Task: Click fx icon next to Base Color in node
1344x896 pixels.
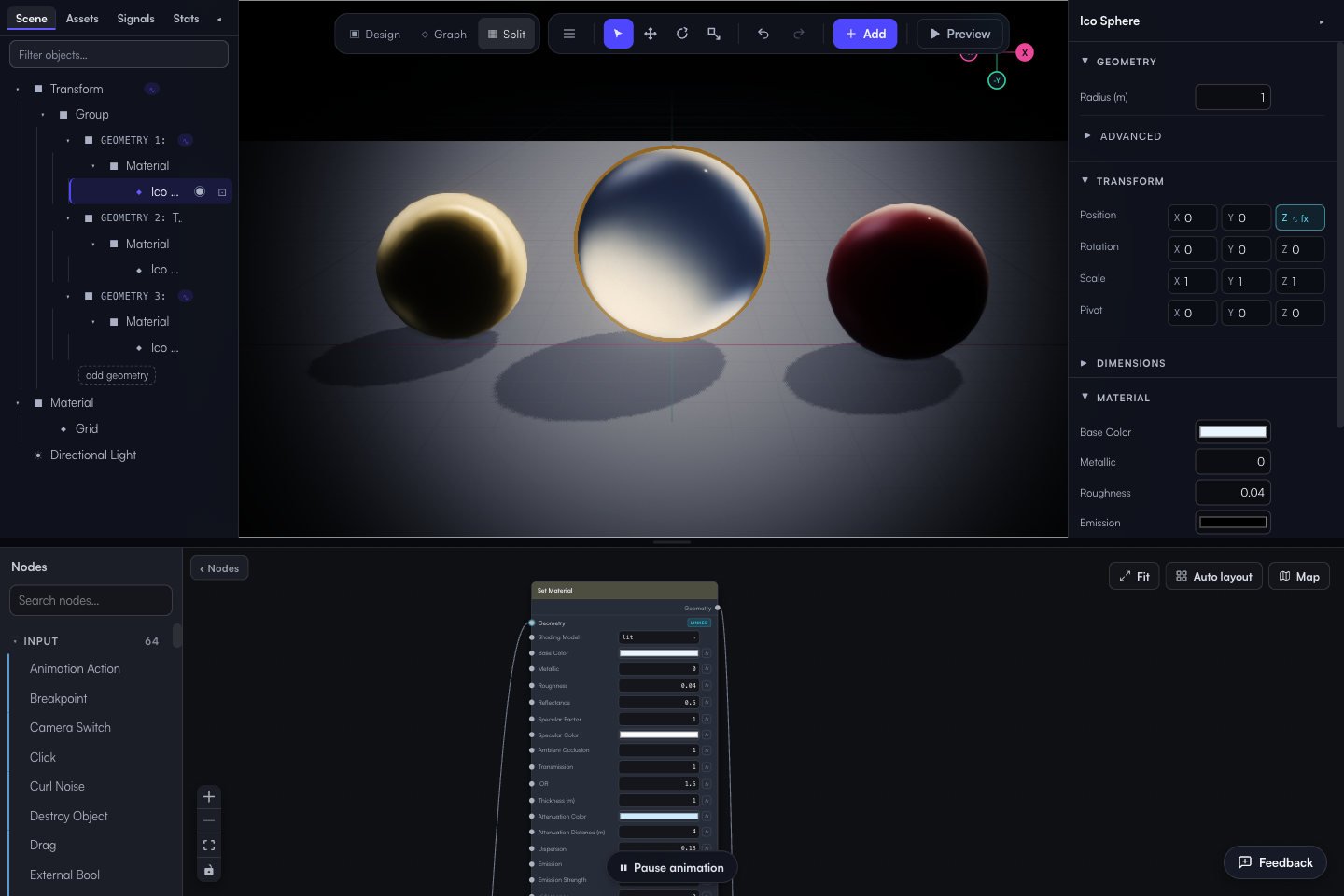Action: (707, 653)
